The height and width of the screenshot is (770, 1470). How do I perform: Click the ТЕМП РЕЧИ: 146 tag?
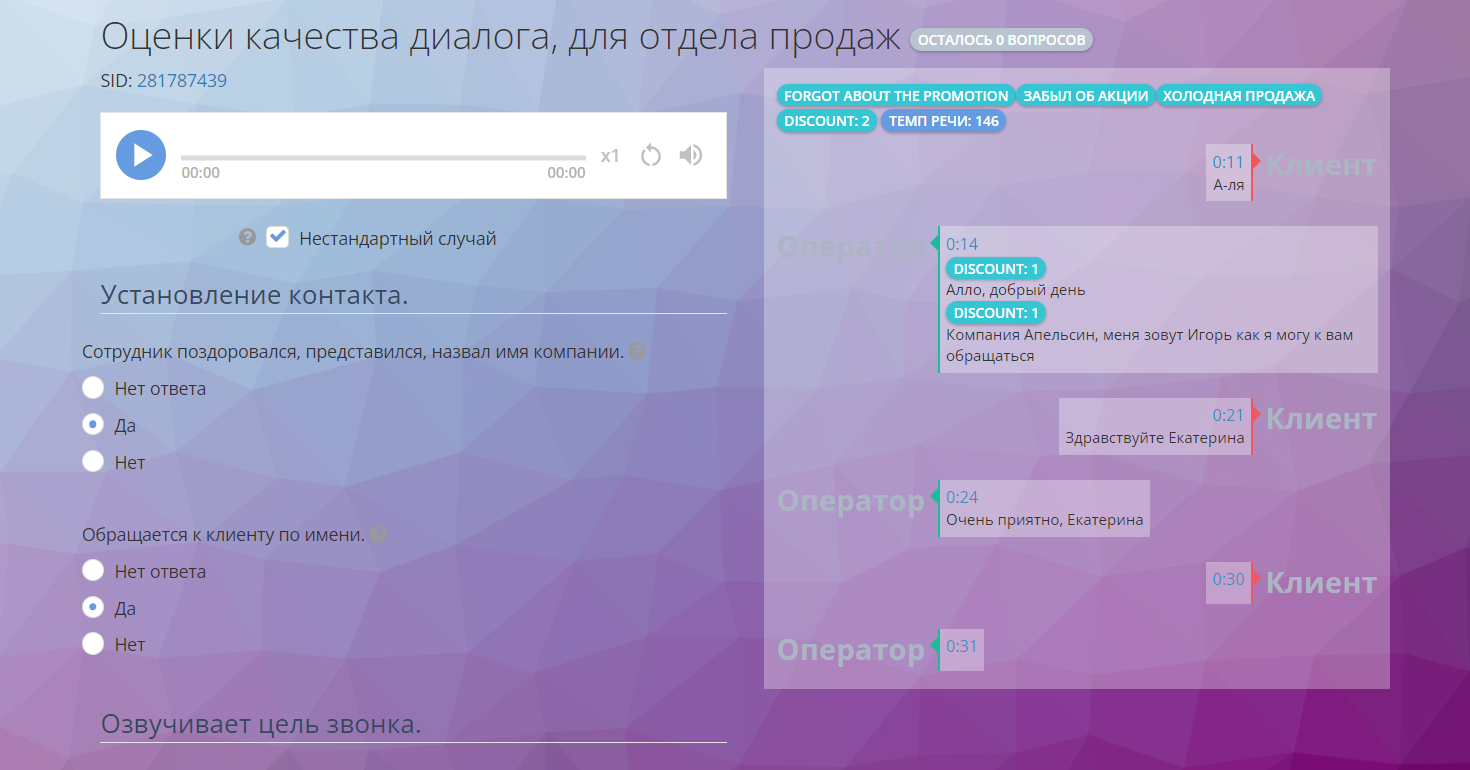click(944, 121)
